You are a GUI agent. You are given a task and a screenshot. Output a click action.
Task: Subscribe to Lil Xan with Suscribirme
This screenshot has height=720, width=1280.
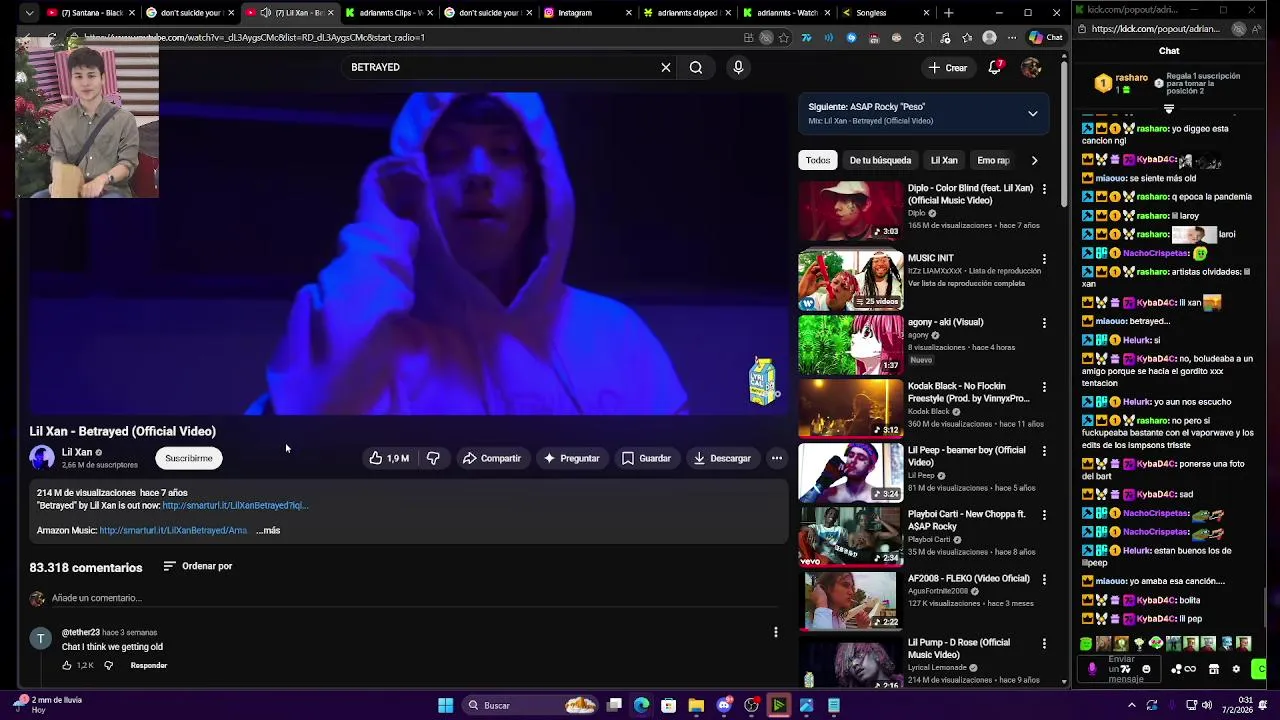189,458
